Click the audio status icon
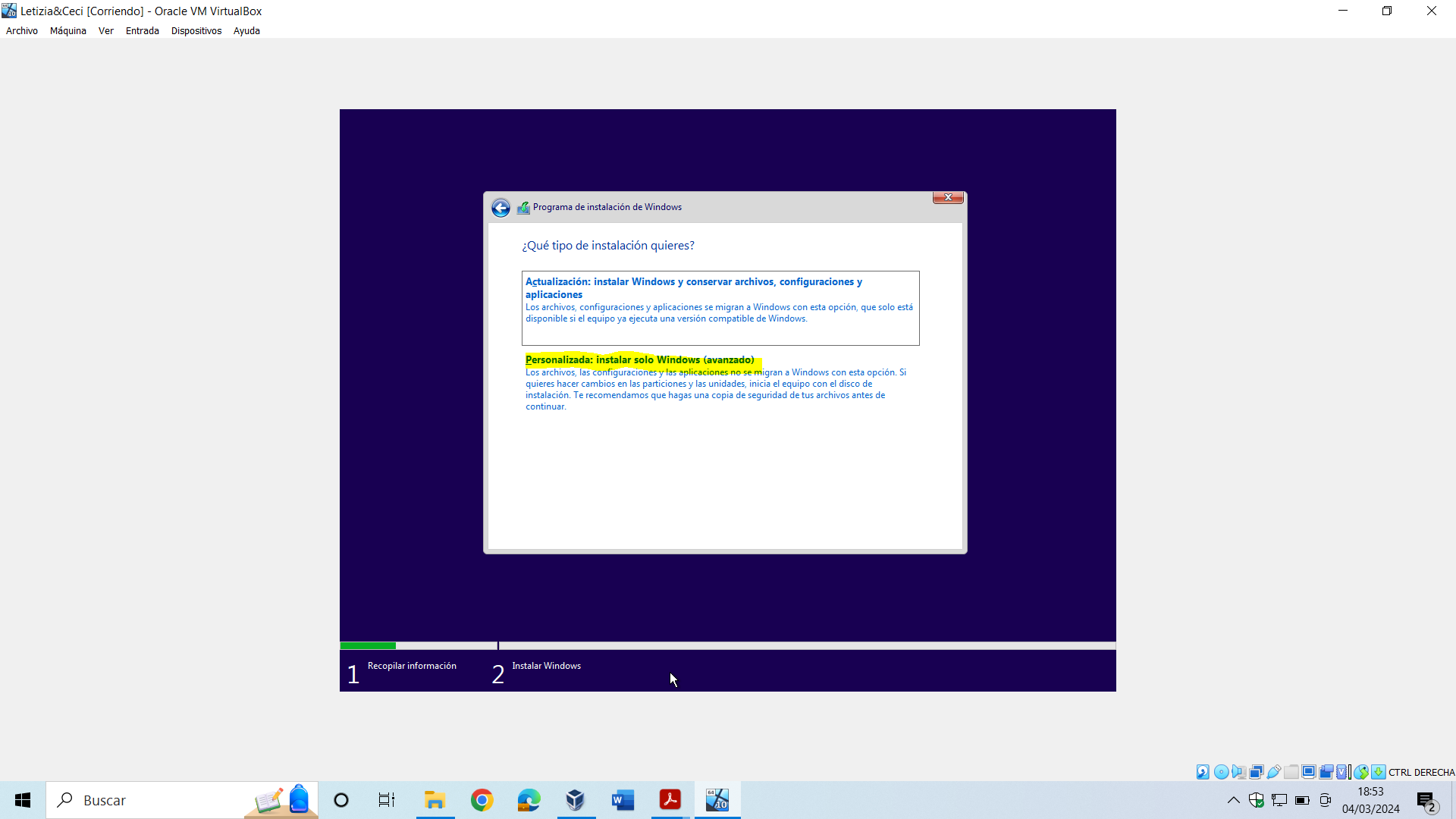Viewport: 1456px width, 819px height. coord(1238,772)
